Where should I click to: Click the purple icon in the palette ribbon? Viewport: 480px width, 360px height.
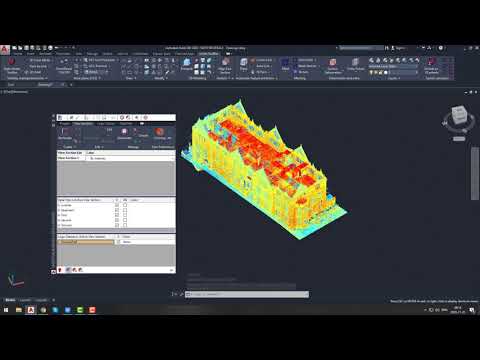pyautogui.click(x=124, y=131)
